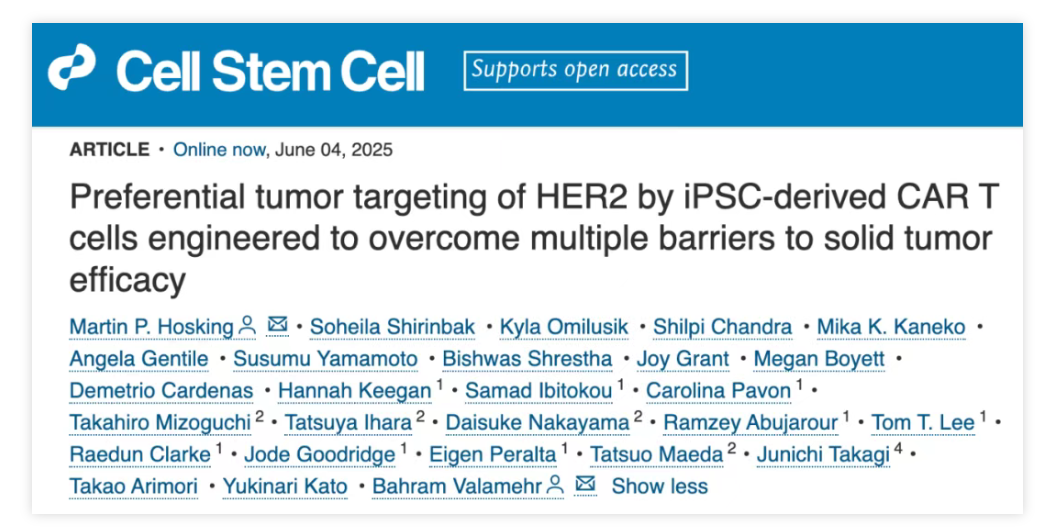
Task: Open the person icon beside Bahram Valamehr
Action: 555,485
